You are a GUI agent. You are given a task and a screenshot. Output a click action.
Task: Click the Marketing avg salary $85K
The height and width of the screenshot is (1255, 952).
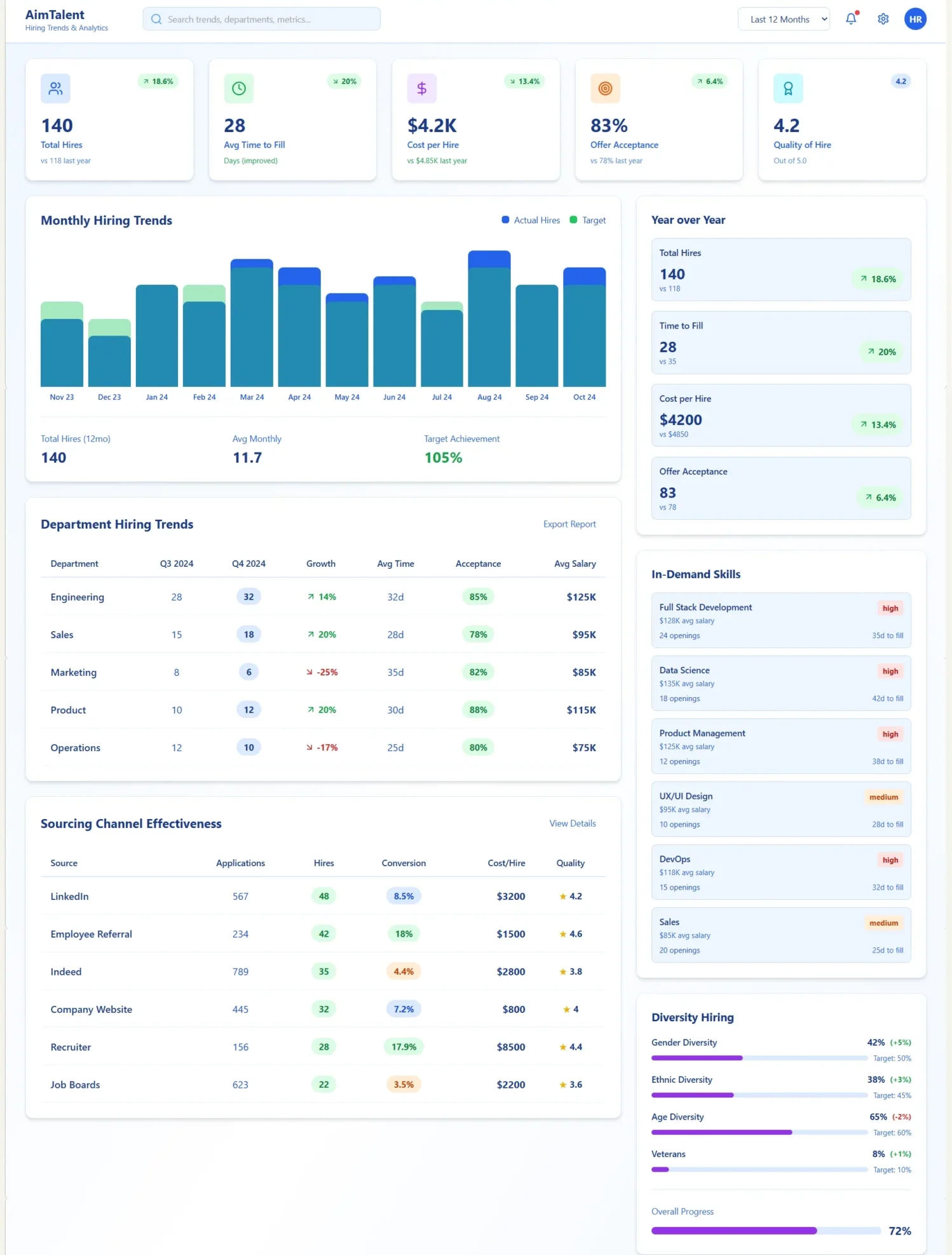click(x=584, y=672)
